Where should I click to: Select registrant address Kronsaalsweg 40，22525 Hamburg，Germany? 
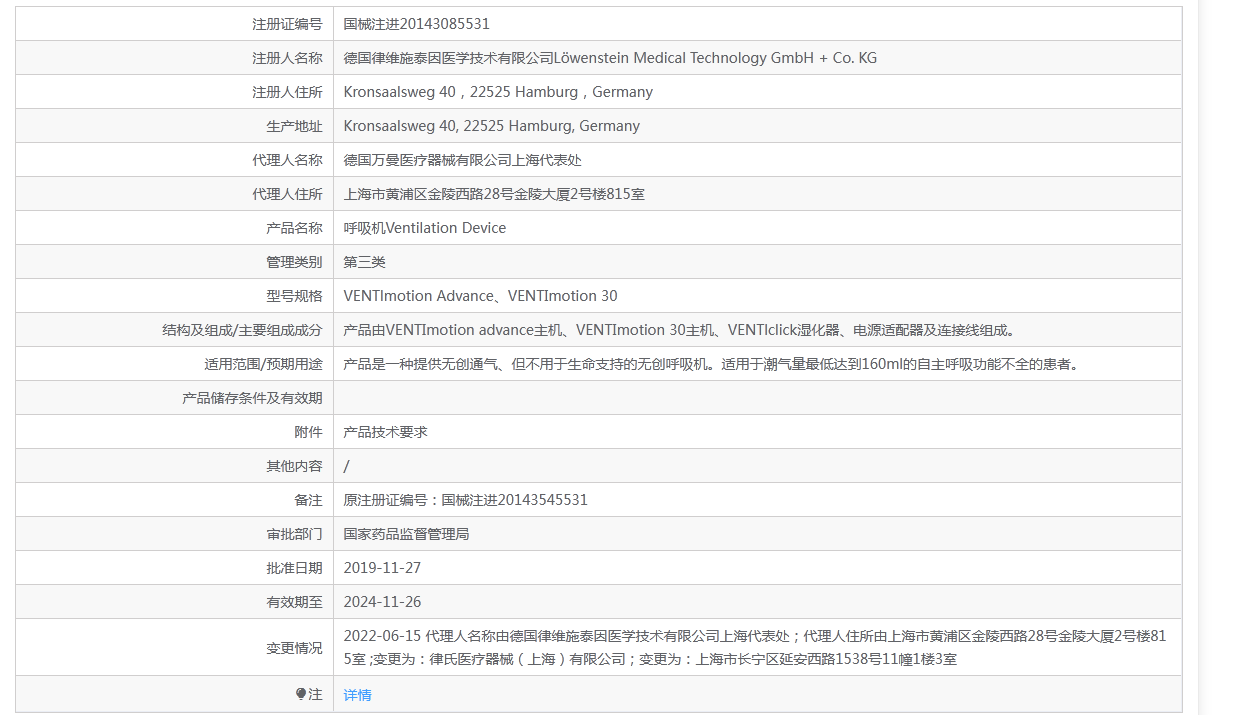(x=498, y=92)
